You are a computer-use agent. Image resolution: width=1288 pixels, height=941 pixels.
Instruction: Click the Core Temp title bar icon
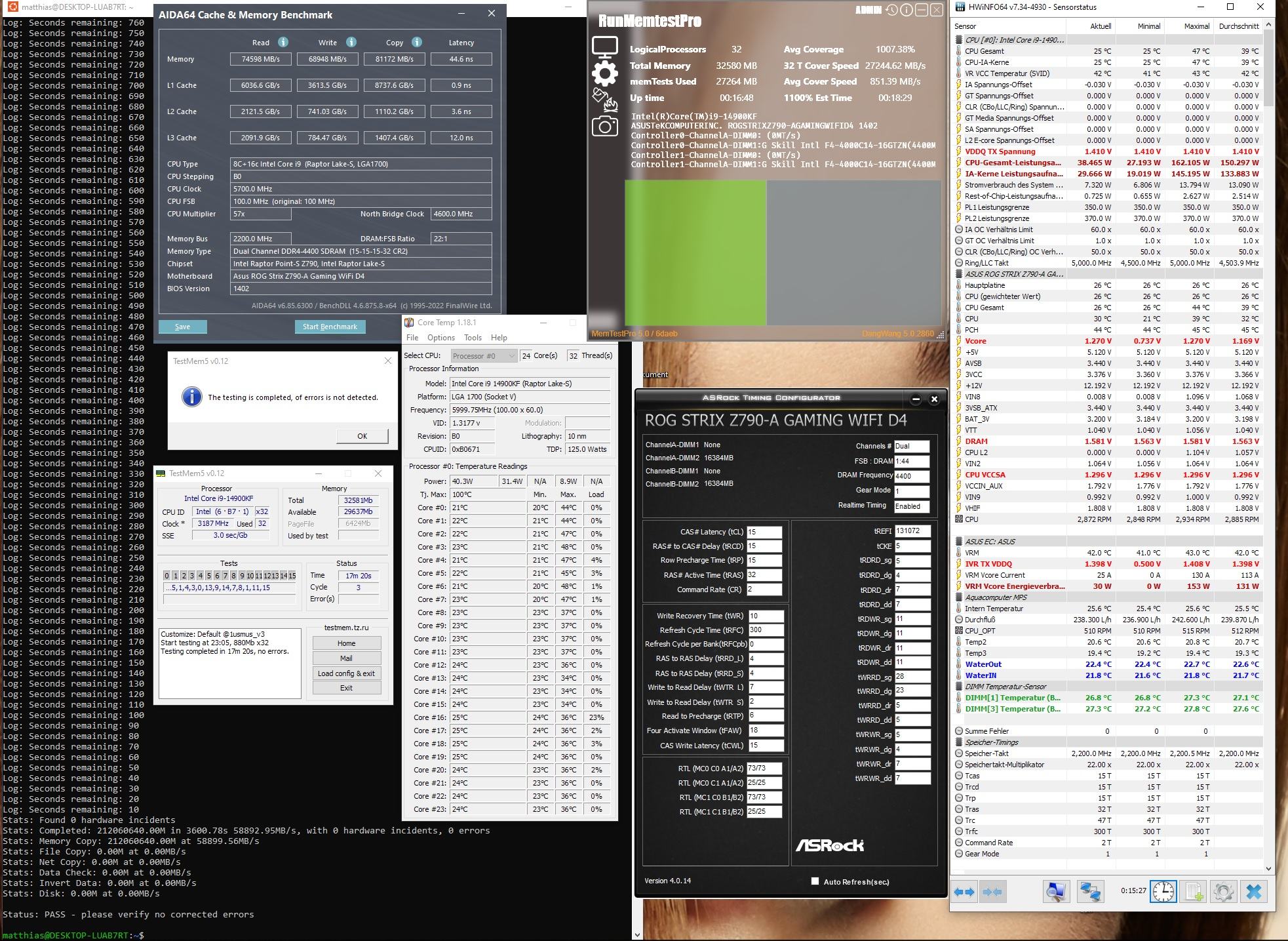coord(409,323)
